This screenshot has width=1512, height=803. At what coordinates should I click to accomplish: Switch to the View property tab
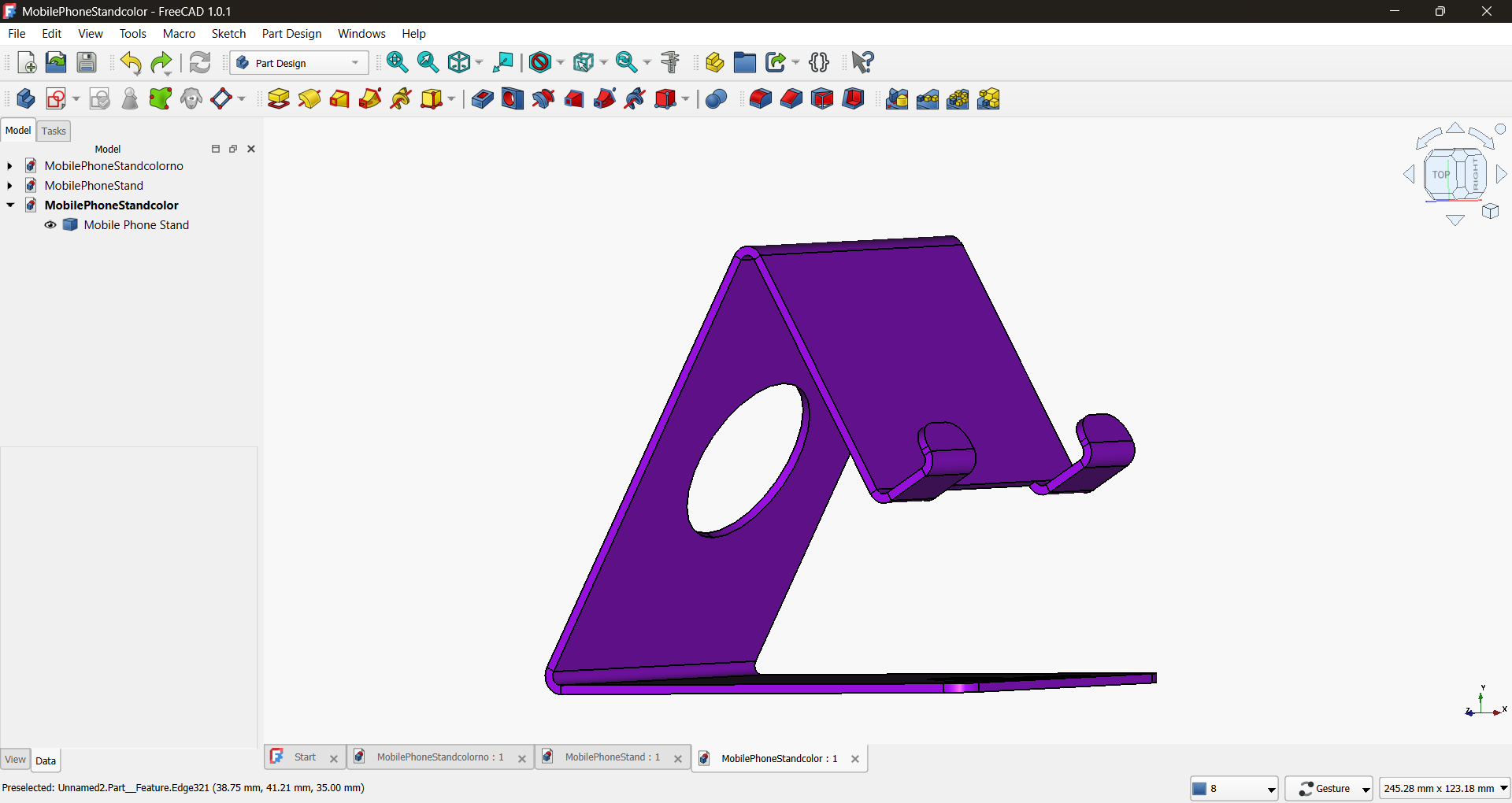coord(15,760)
